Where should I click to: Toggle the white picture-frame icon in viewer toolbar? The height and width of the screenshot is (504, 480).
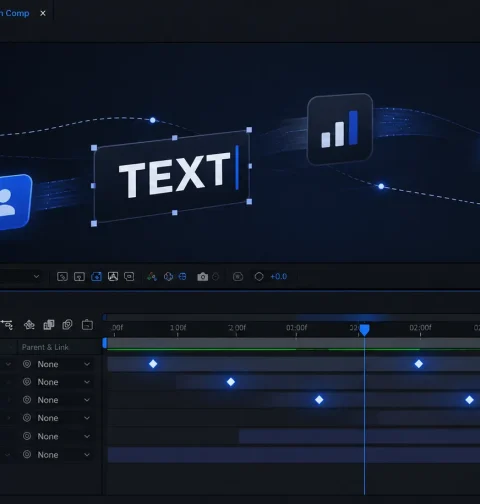coord(113,276)
